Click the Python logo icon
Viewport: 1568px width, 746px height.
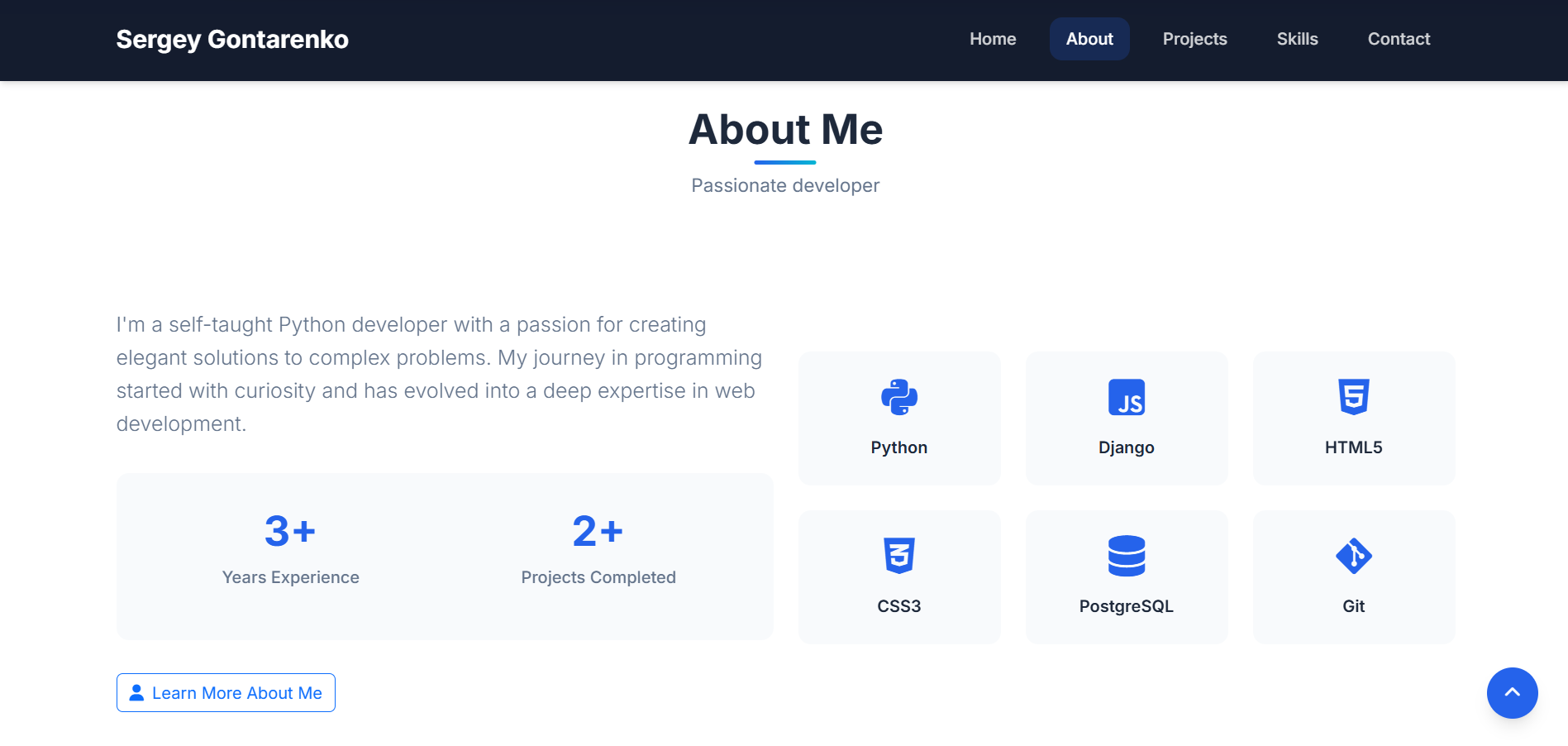(x=899, y=397)
